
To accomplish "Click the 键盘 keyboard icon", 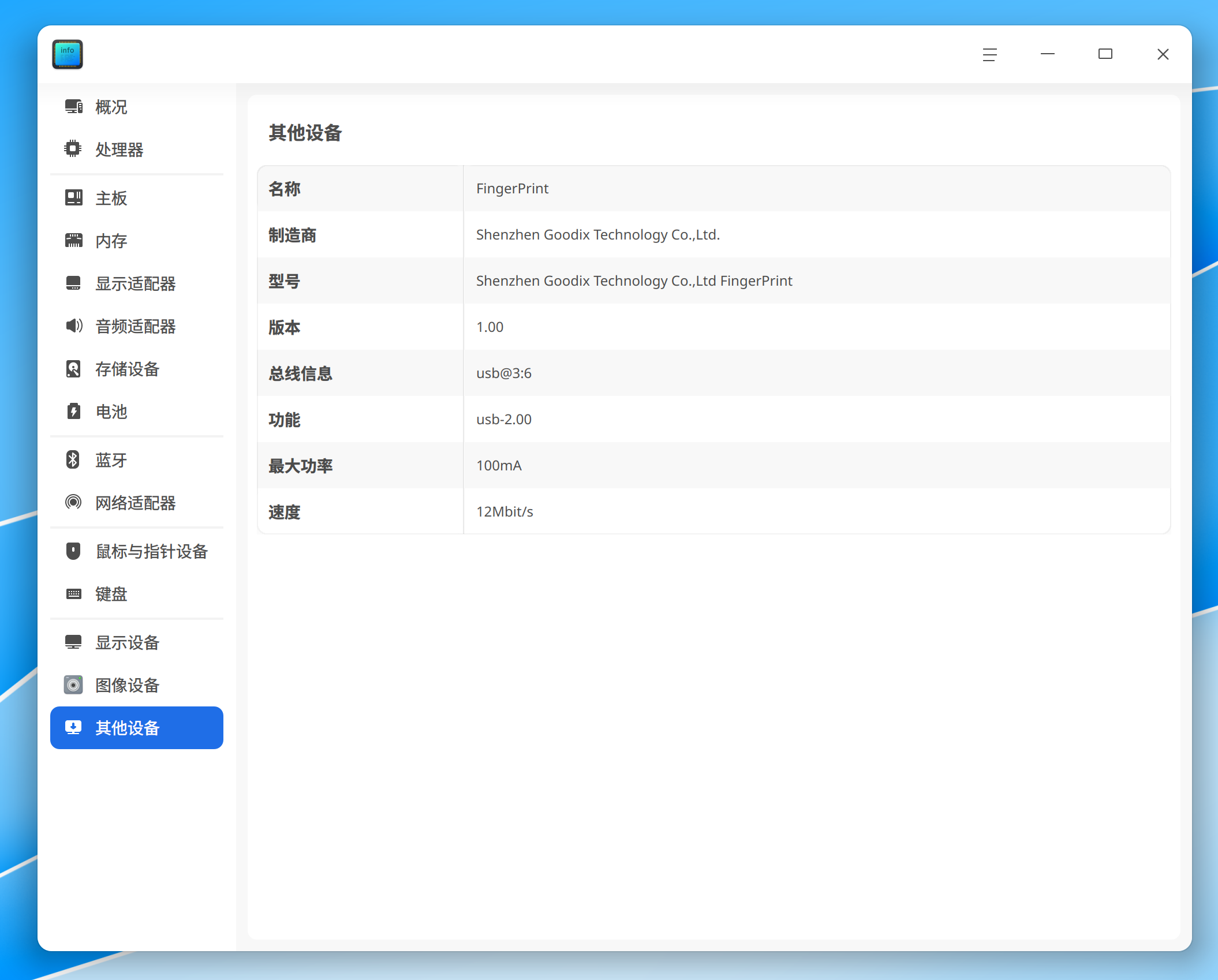I will 73,593.
